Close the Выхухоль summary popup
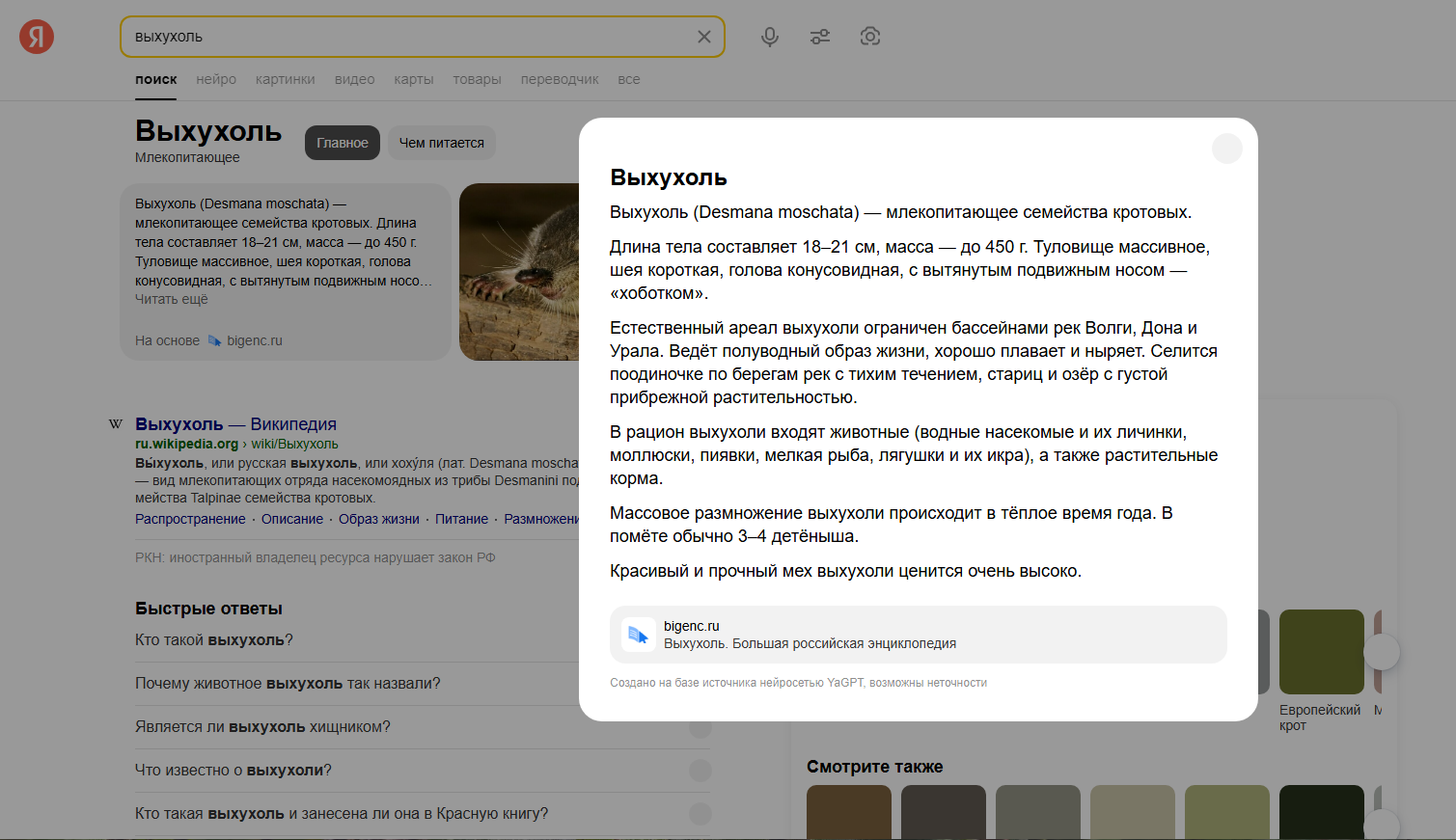The image size is (1456, 840). (x=1227, y=149)
